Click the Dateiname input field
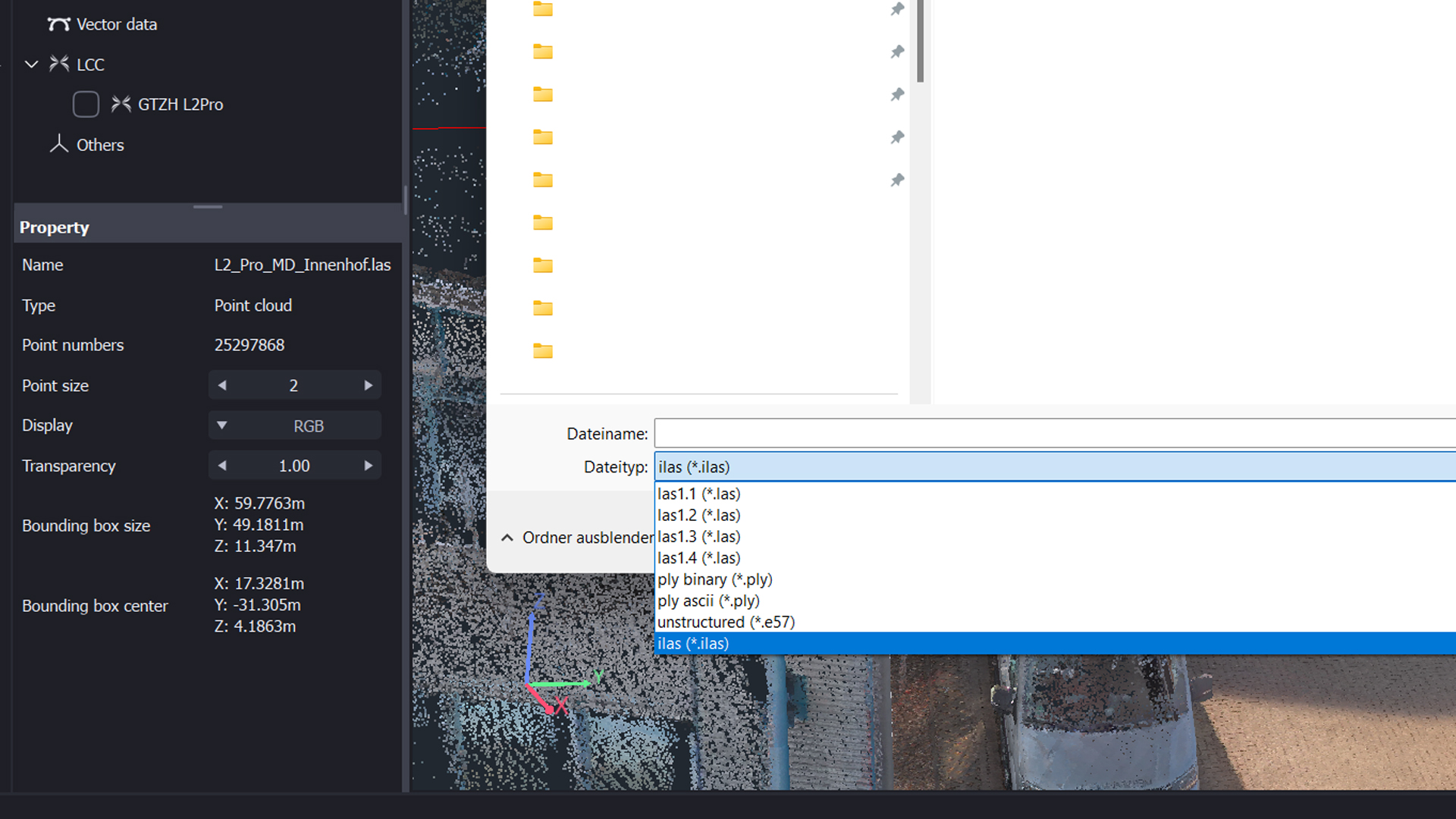Image resolution: width=1456 pixels, height=819 pixels. [1054, 434]
